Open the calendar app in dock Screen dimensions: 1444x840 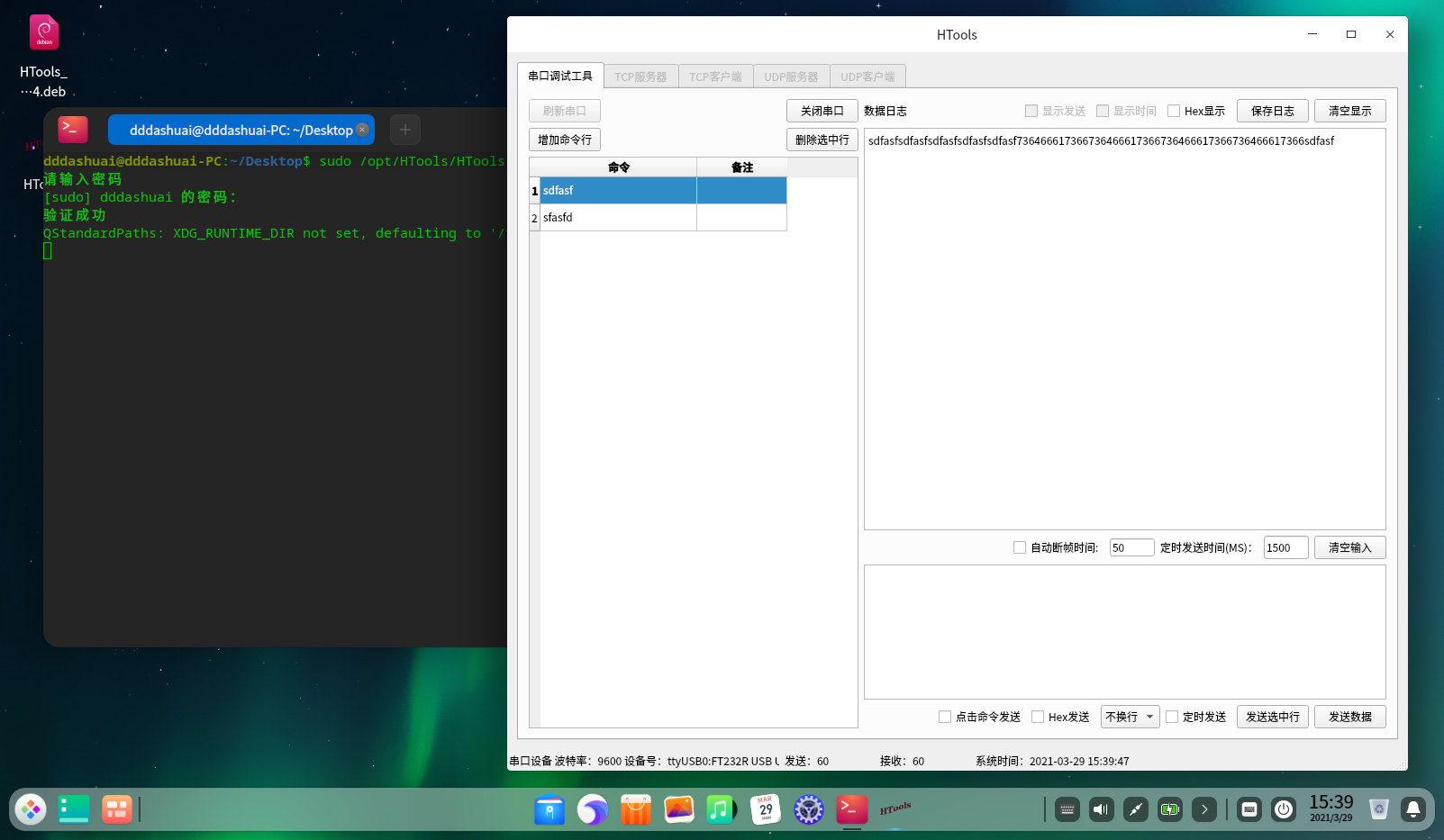[x=765, y=809]
